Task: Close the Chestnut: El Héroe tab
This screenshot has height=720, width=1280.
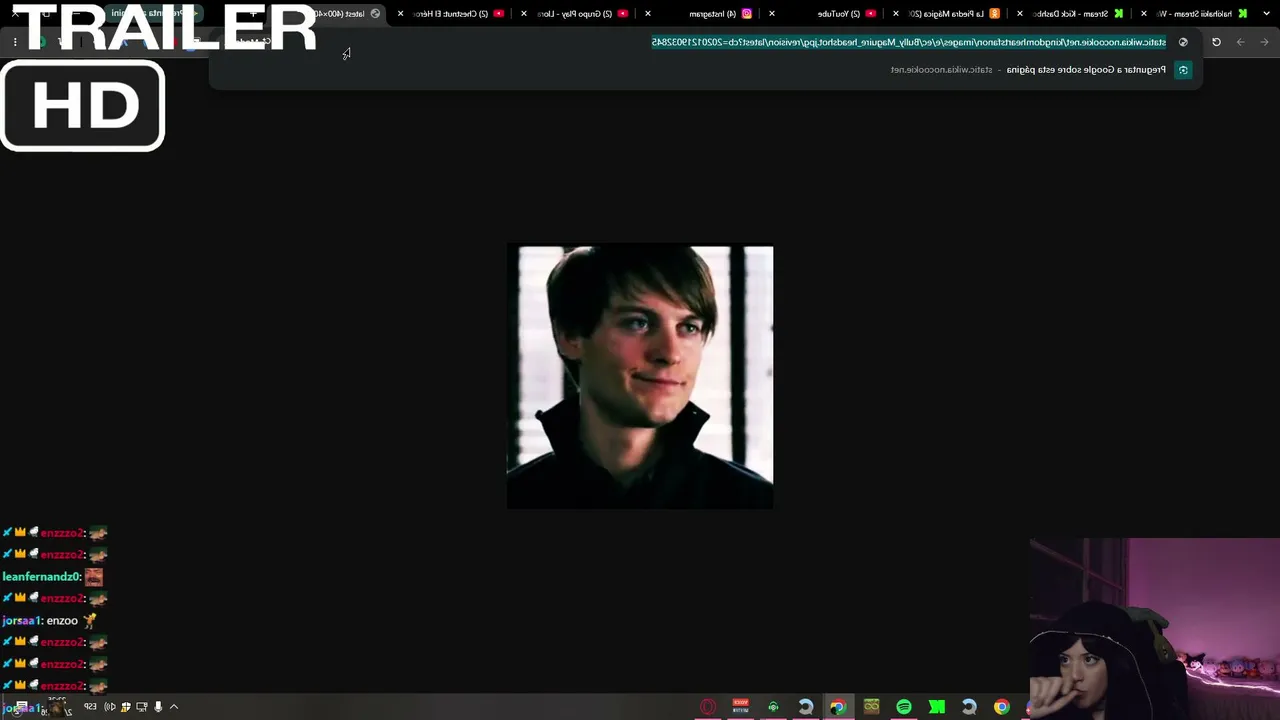Action: click(400, 14)
